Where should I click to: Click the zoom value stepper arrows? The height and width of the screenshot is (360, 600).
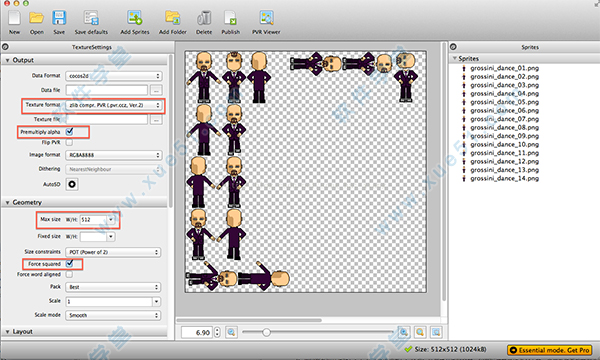pyautogui.click(x=217, y=332)
